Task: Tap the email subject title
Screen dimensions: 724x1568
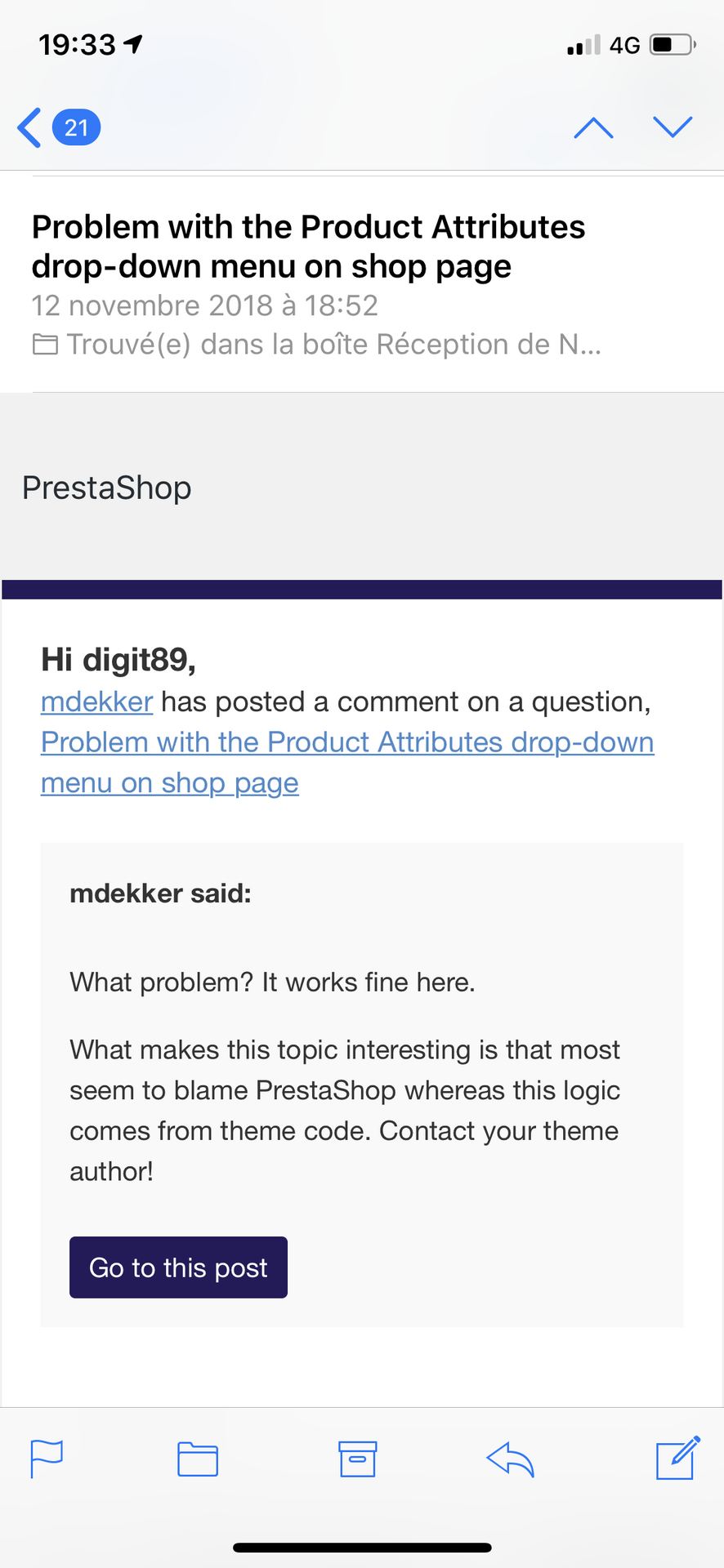Action: click(x=308, y=247)
